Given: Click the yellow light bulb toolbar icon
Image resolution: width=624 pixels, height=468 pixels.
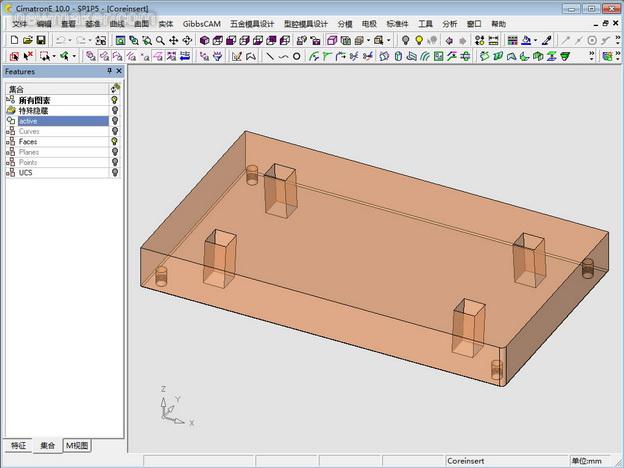Looking at the screenshot, I should click(419, 40).
